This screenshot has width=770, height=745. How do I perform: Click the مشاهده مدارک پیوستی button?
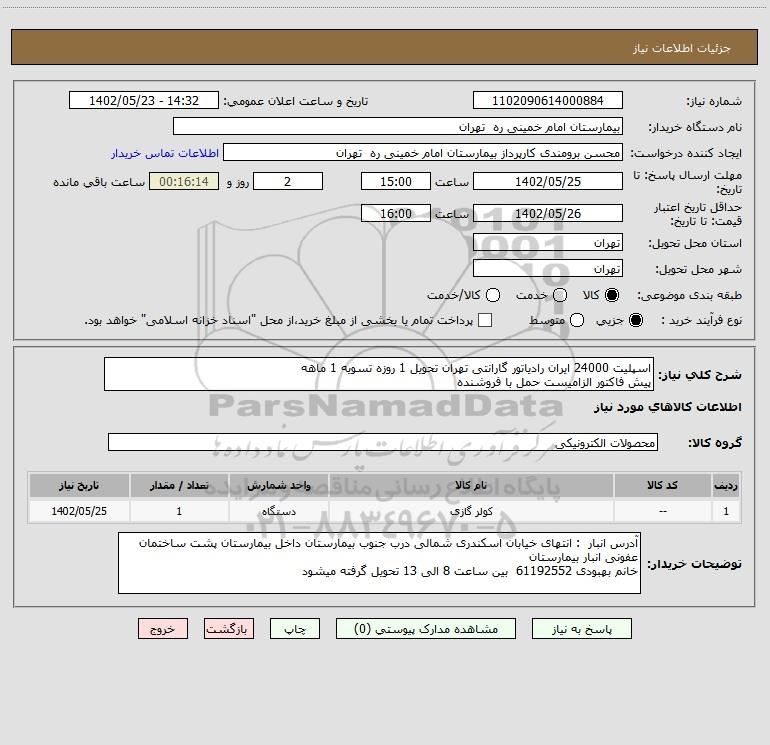click(426, 629)
